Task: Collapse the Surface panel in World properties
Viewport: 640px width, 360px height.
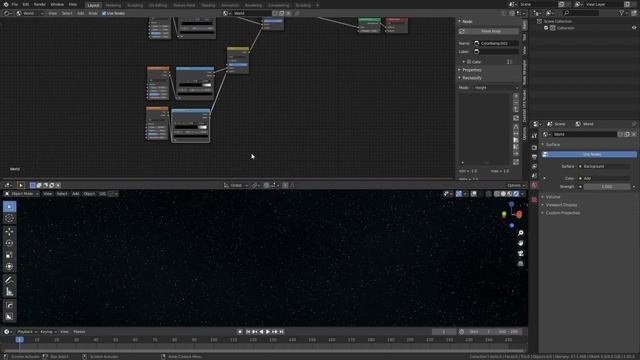Action: [553, 144]
